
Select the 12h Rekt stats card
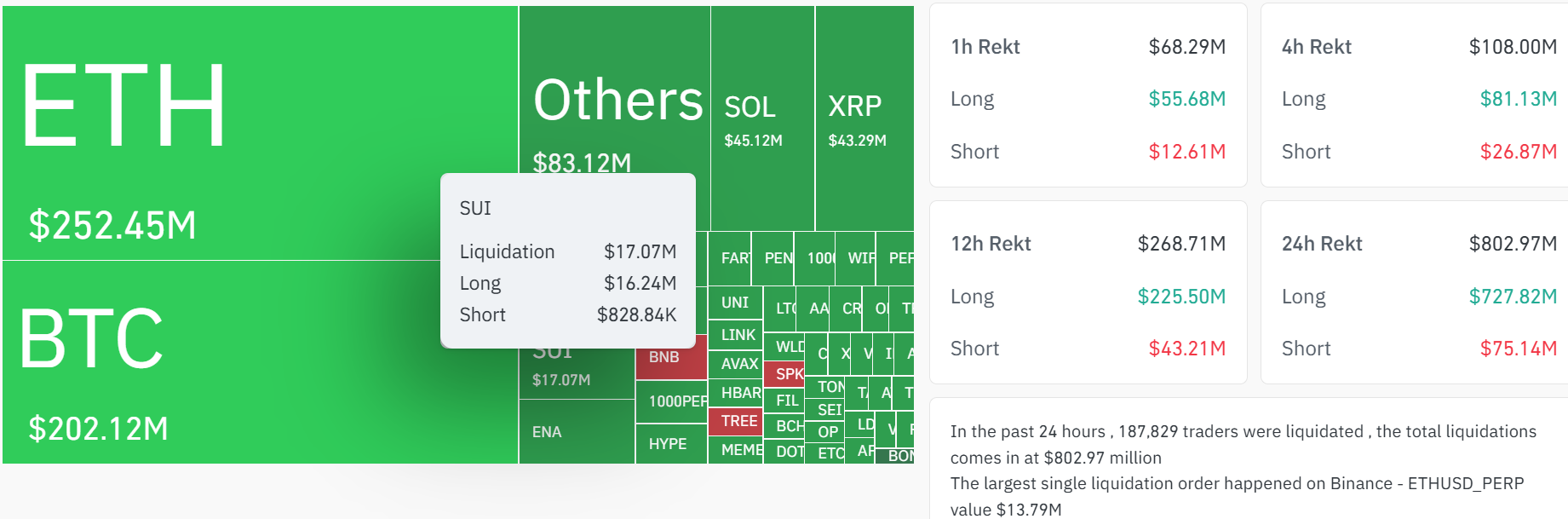1088,292
